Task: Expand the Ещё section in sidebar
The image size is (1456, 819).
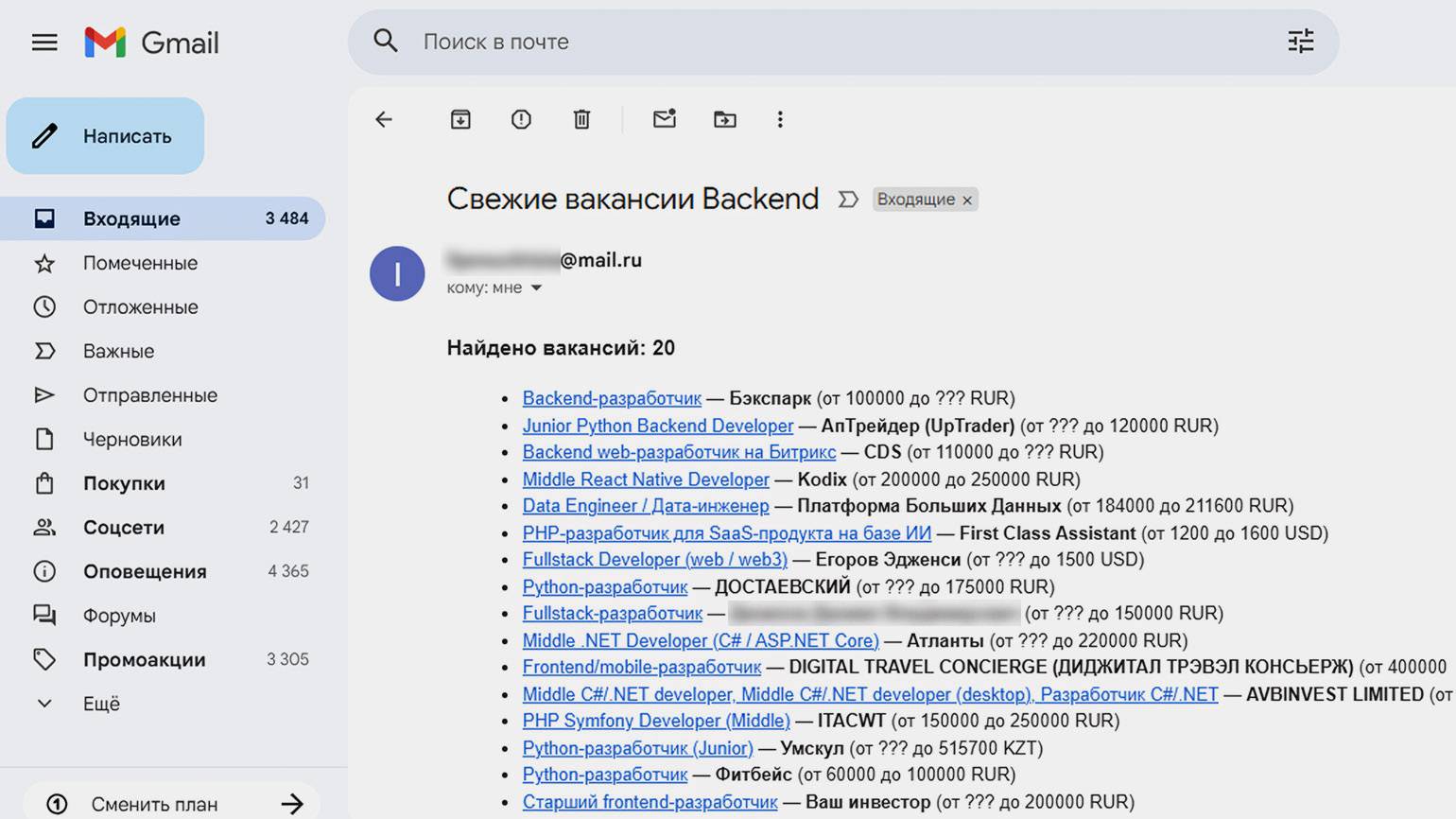Action: (x=101, y=704)
